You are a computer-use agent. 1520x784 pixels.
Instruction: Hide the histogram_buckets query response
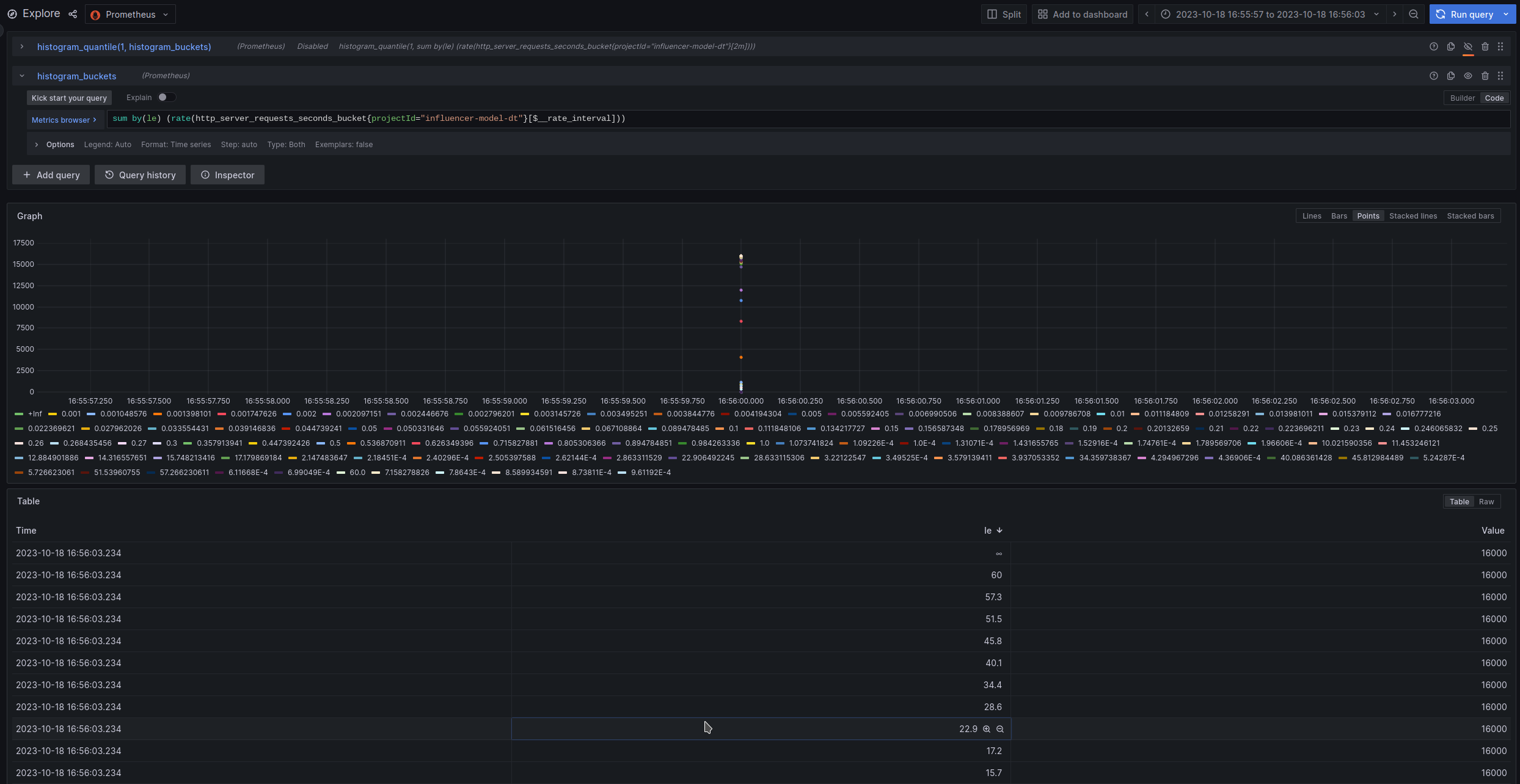point(1468,76)
